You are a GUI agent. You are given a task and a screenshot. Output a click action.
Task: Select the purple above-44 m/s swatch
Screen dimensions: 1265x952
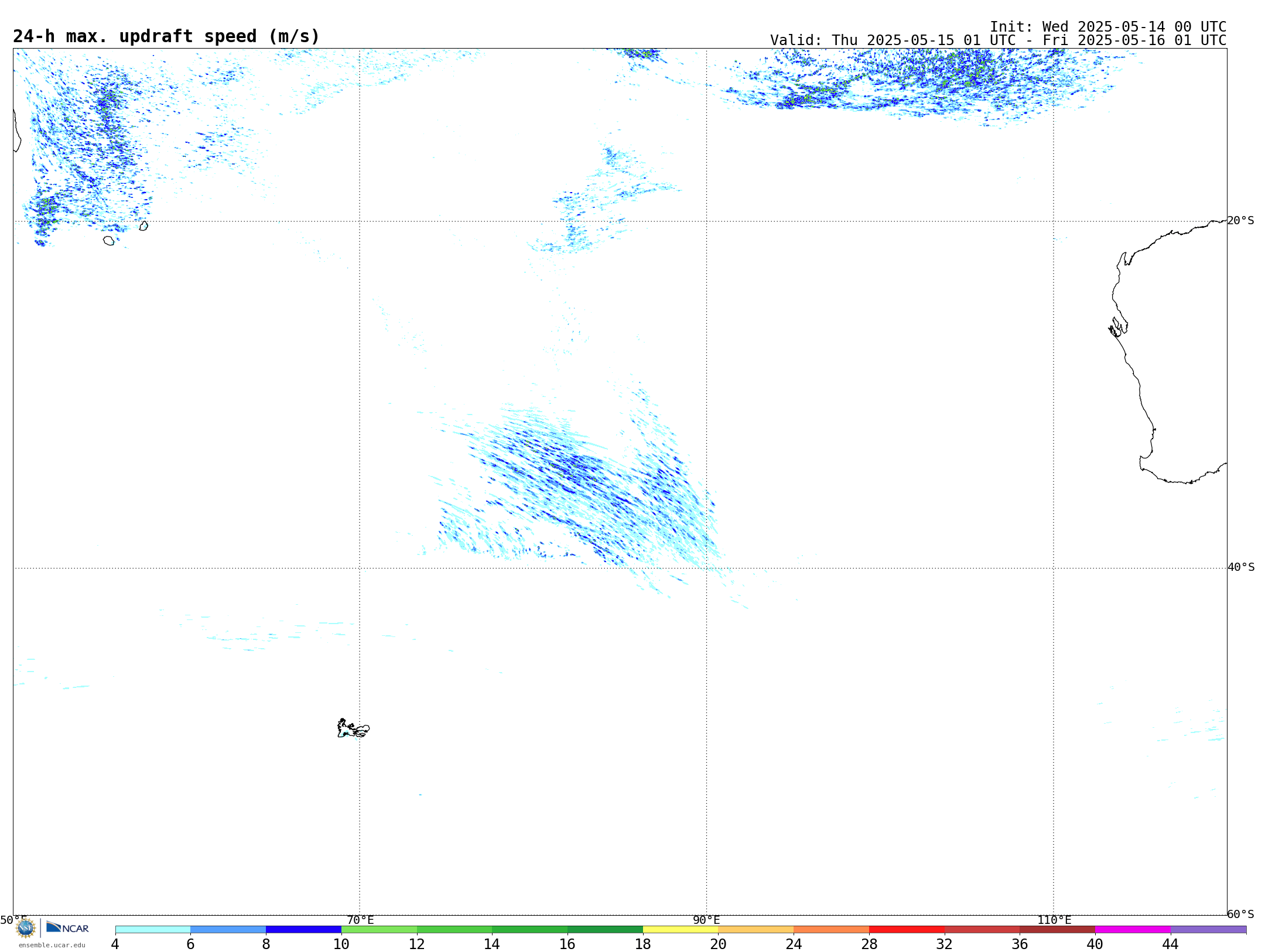point(1208,930)
